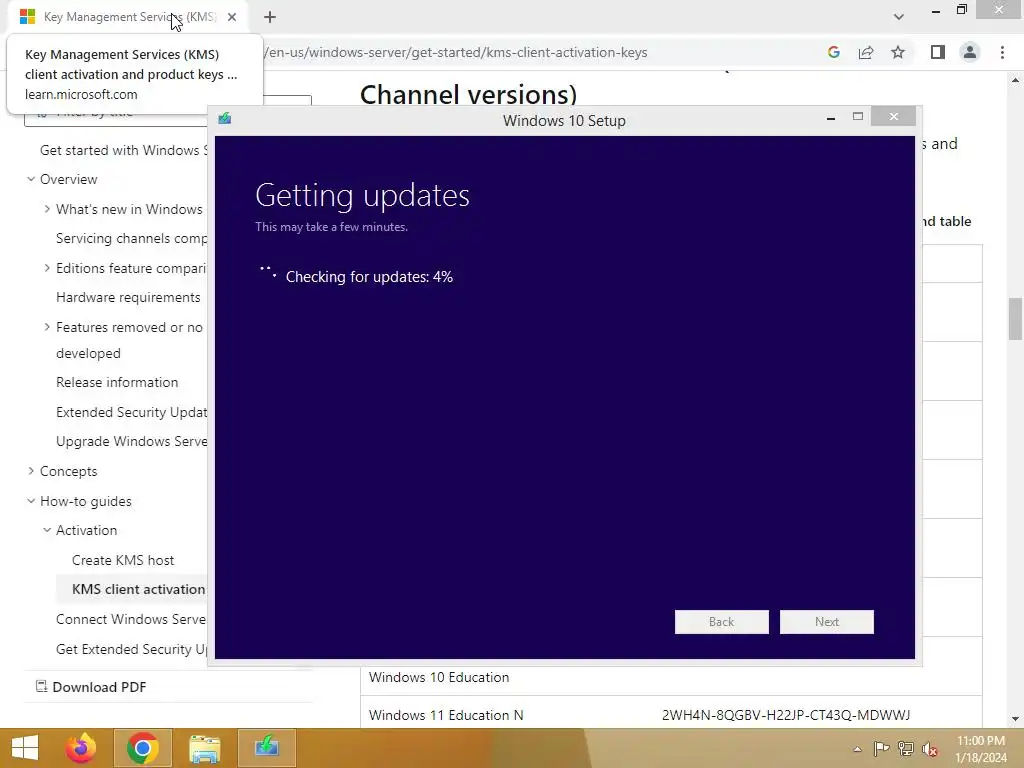The width and height of the screenshot is (1024, 768).
Task: Click the Back button in Setup
Action: coord(722,622)
